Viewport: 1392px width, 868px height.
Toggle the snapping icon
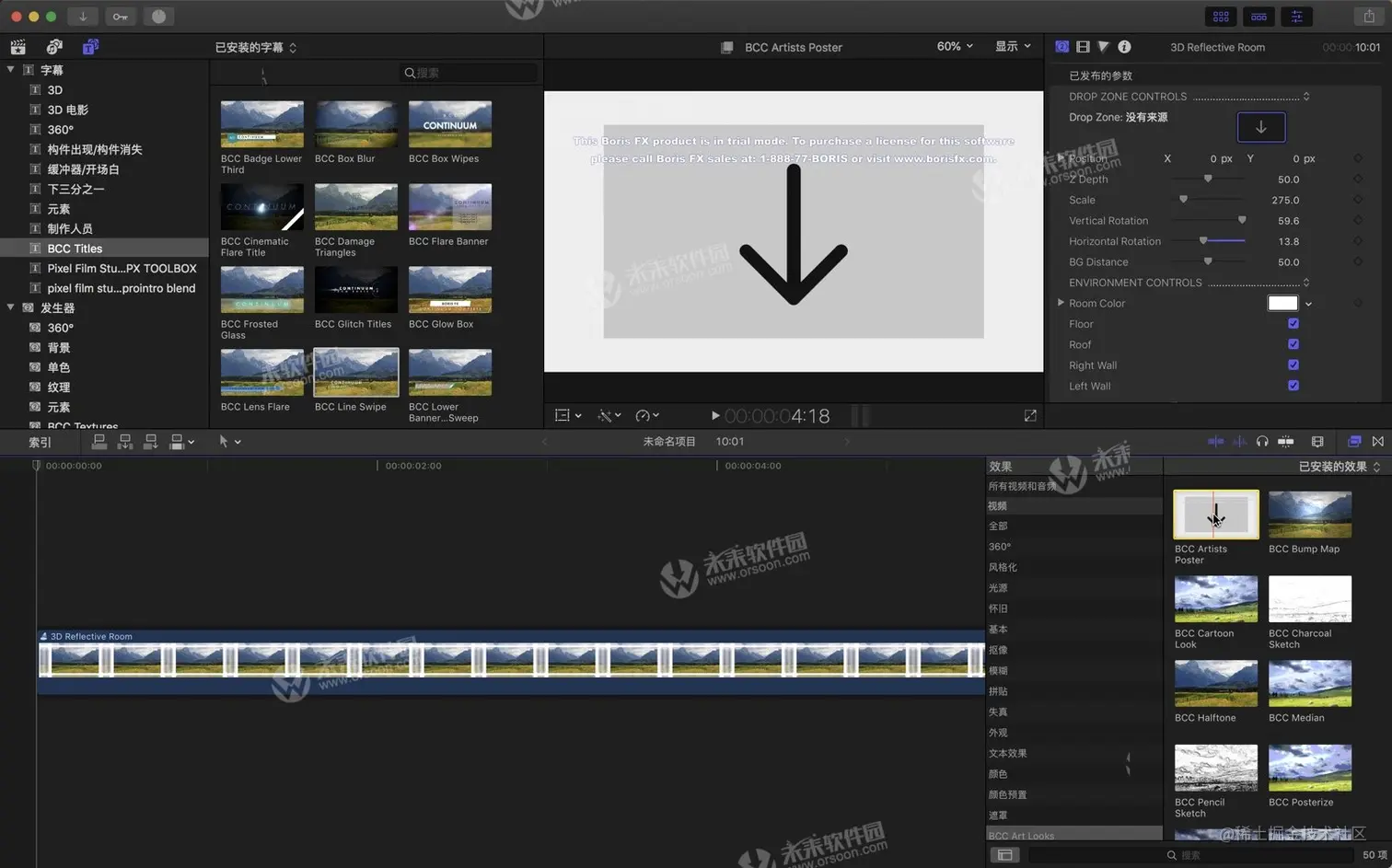[x=1286, y=442]
